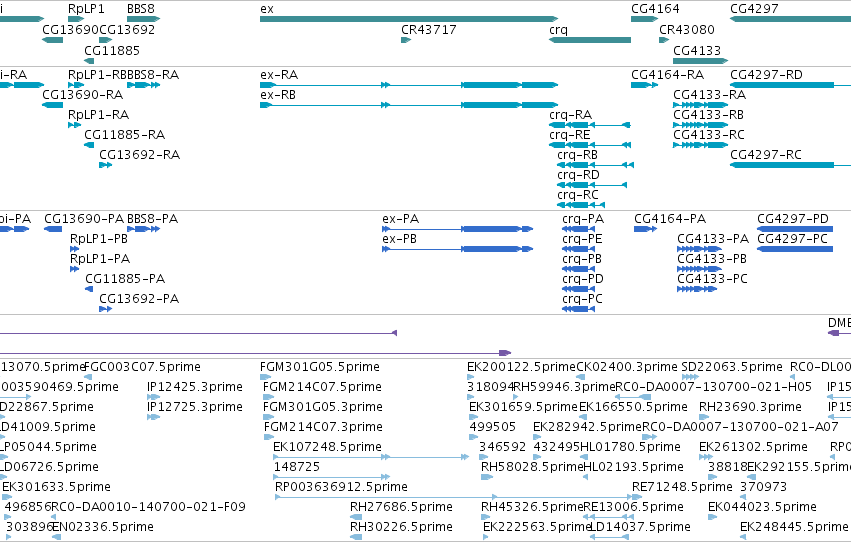Select the CG4133-PA protein feature

click(699, 250)
